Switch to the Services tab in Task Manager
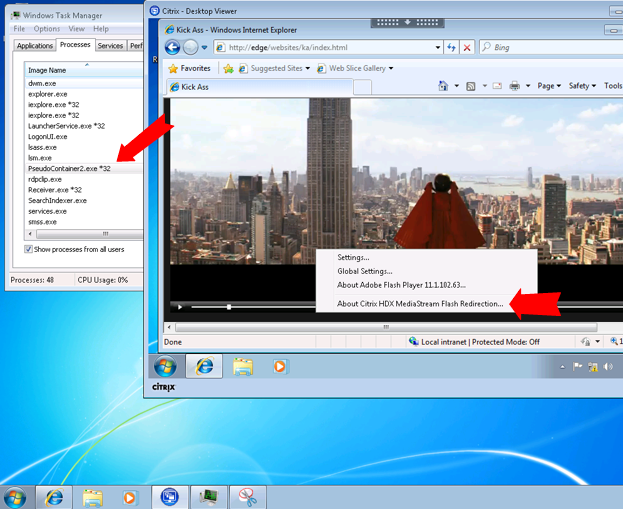 tap(110, 45)
